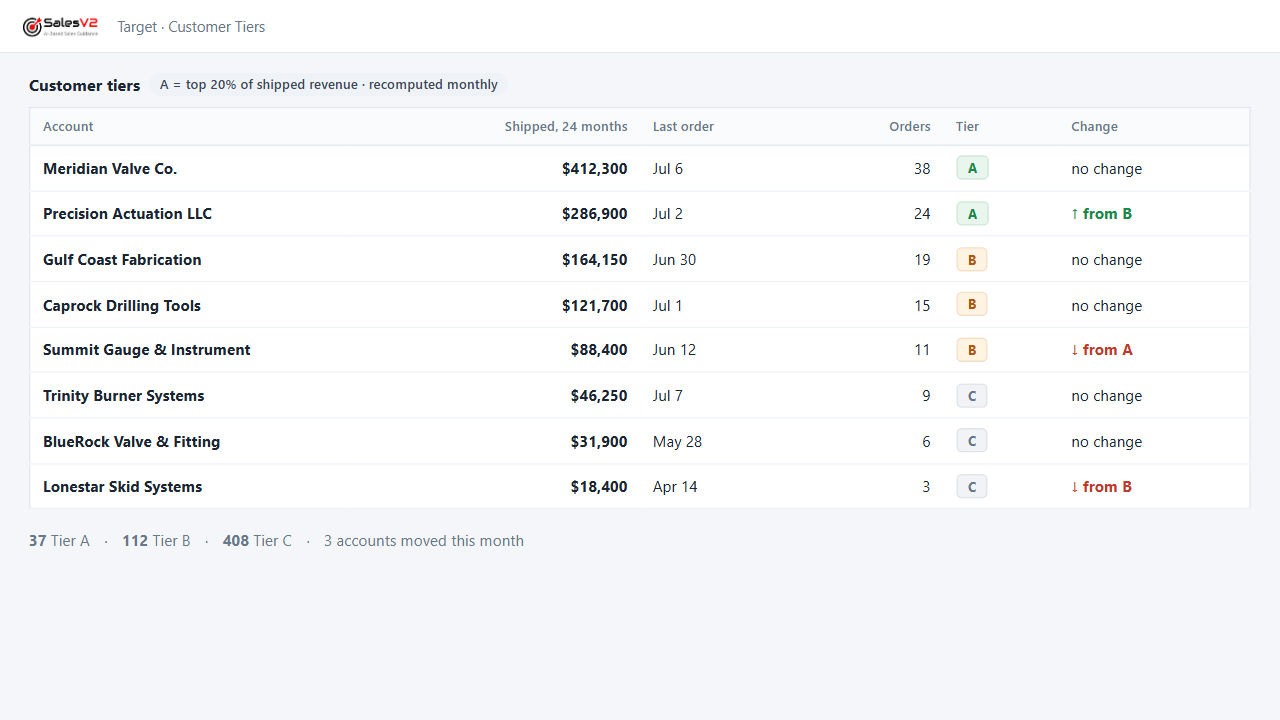Click the red '↓ from A' change
Image resolution: width=1280 pixels, height=720 pixels.
coord(1101,350)
